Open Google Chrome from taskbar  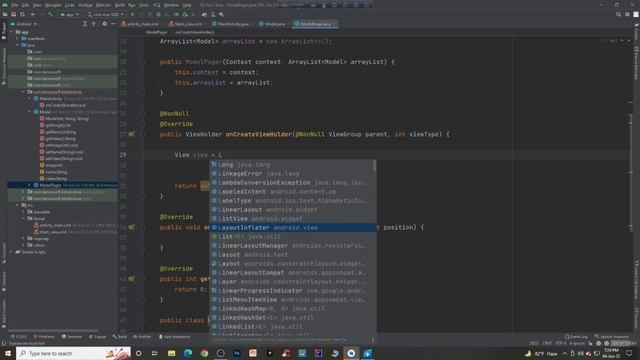click(204, 353)
